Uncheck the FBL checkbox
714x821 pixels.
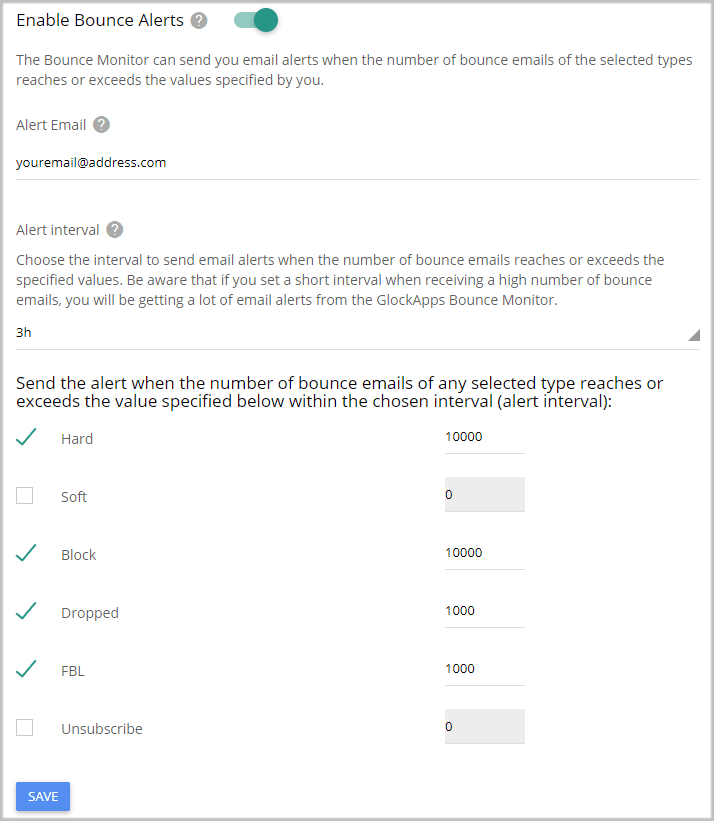click(x=24, y=669)
